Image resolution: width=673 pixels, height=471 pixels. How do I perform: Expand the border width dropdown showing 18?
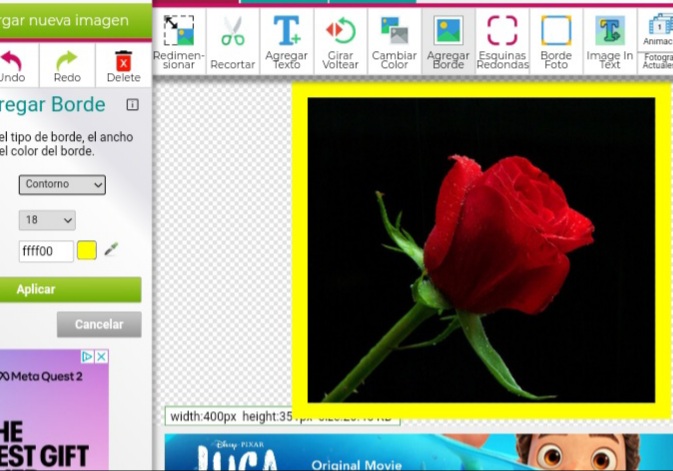(47, 220)
